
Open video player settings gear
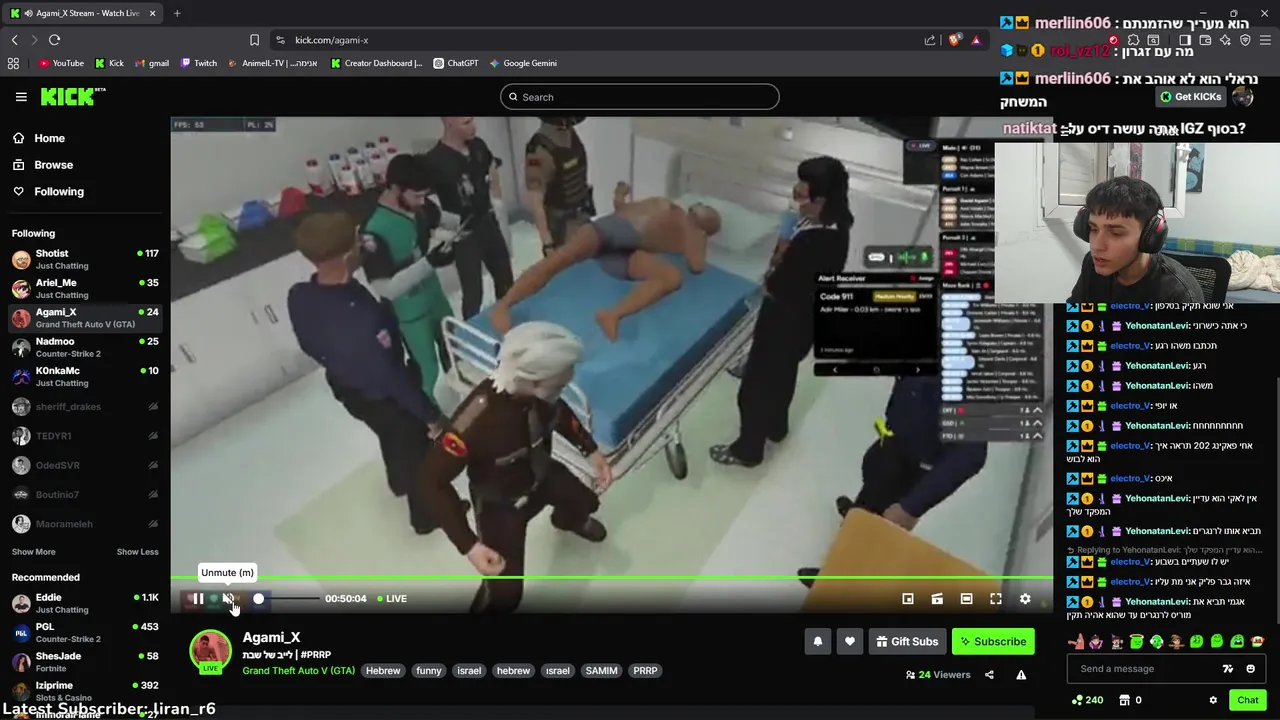pyautogui.click(x=1025, y=599)
